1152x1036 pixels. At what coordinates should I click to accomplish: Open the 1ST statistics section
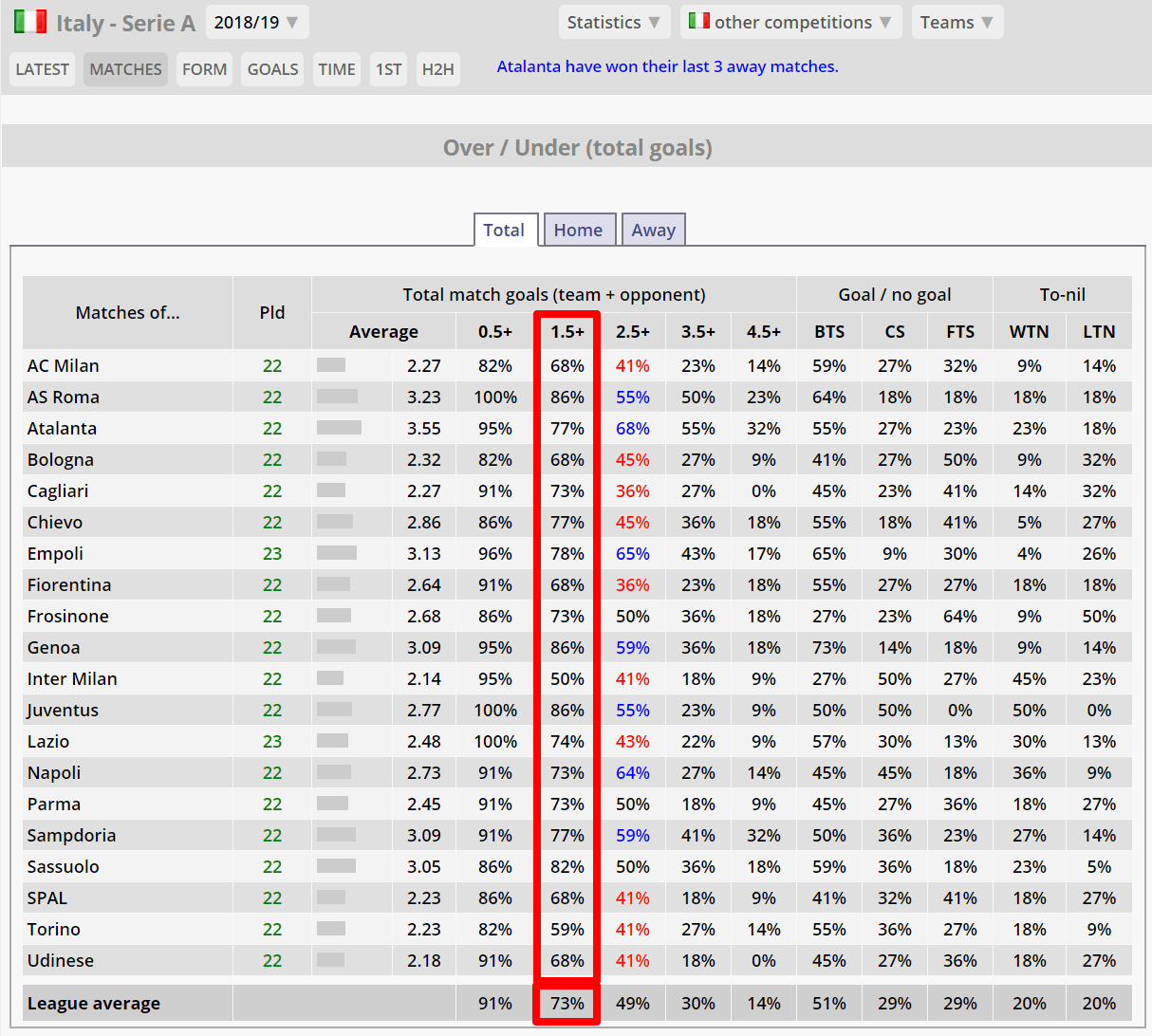click(x=388, y=69)
